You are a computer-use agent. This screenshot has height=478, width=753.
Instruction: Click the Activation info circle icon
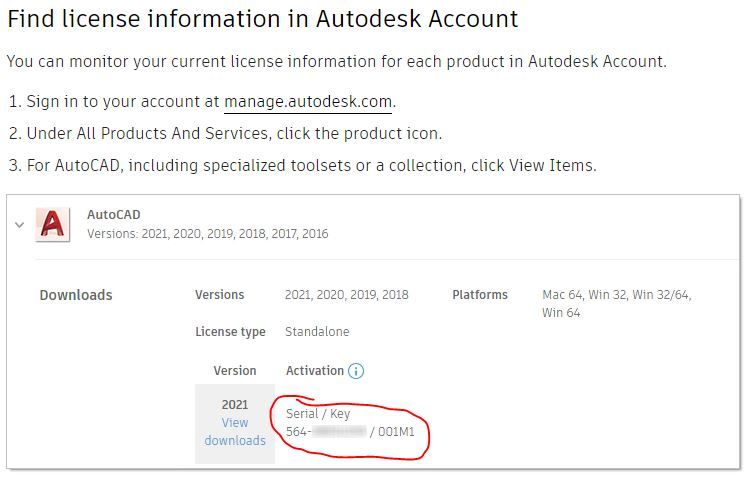[x=356, y=371]
